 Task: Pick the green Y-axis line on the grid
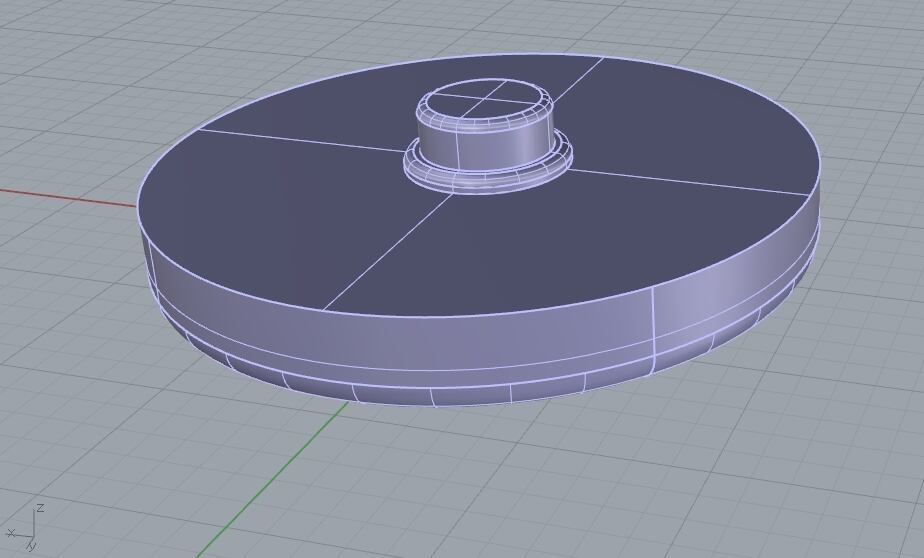272,479
